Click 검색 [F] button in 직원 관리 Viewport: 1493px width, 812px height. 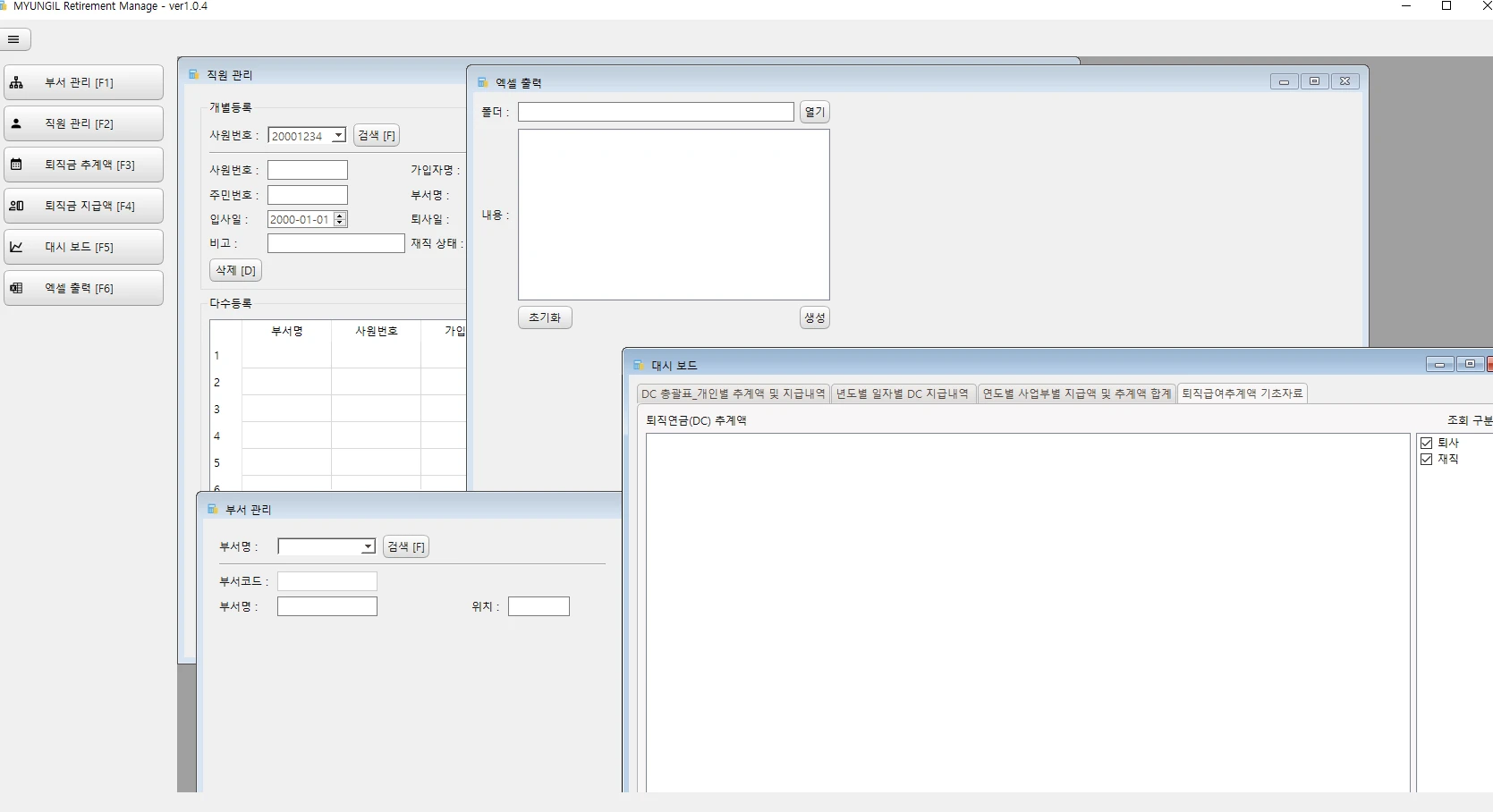click(377, 136)
